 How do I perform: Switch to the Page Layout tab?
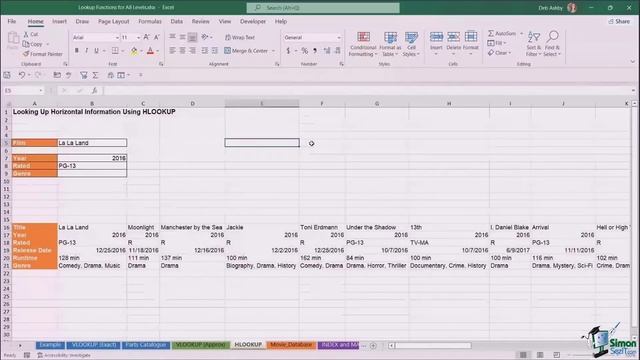(x=113, y=21)
